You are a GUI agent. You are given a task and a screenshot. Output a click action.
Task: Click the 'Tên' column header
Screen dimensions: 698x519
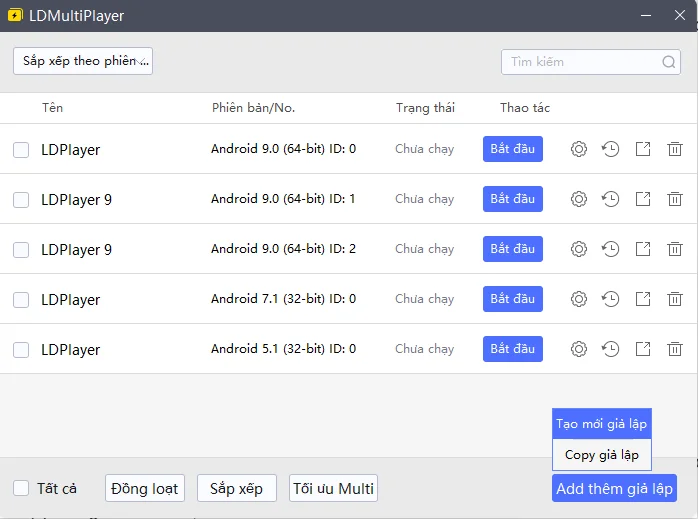(53, 108)
